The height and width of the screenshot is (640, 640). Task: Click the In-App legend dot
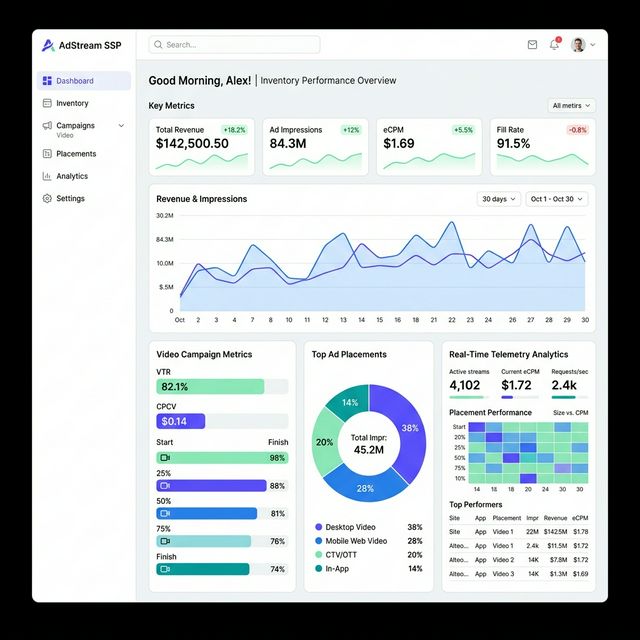coord(319,569)
